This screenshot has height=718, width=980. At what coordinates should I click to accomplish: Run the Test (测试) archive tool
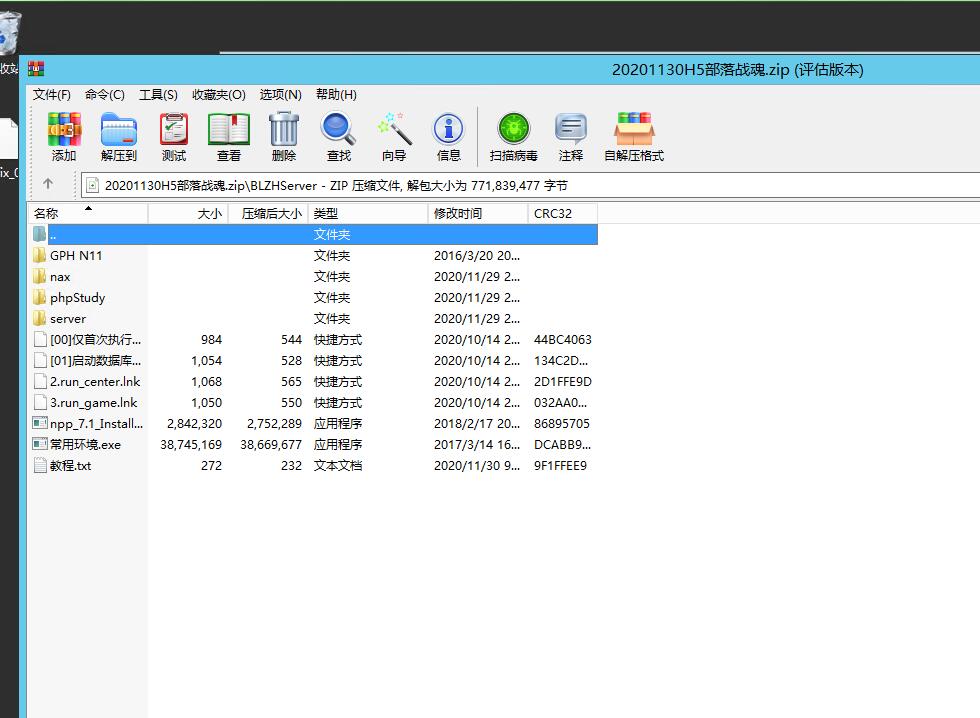(x=174, y=137)
